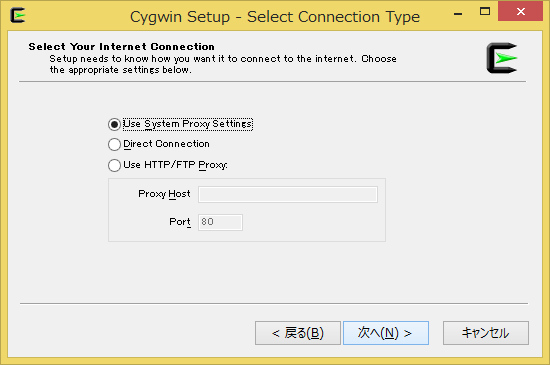This screenshot has height=365, width=550.
Task: Click the Cygwin icon in title bar
Action: 18,15
